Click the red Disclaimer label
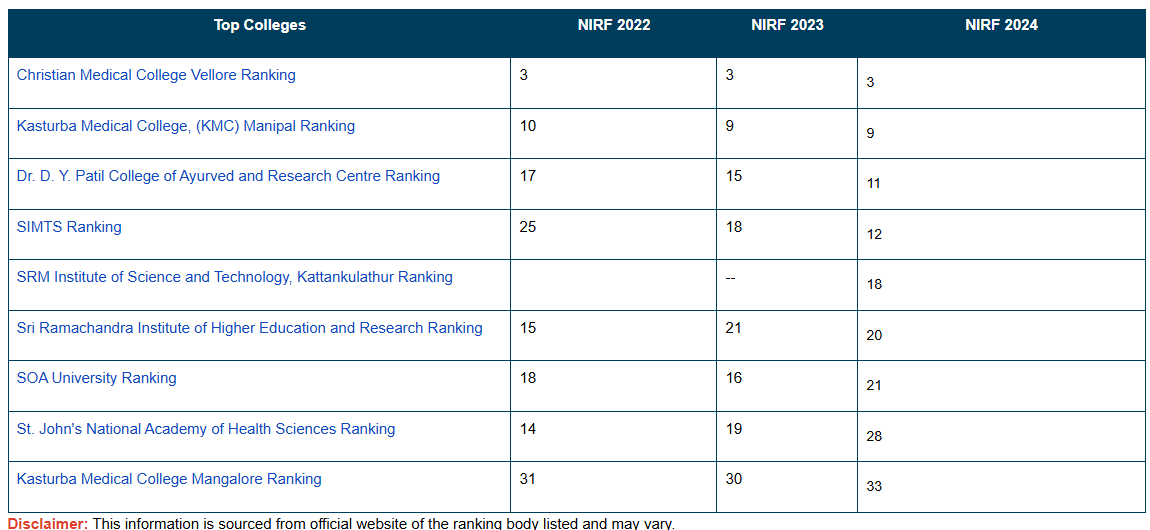Viewport: 1150px width, 530px height. click(48, 523)
